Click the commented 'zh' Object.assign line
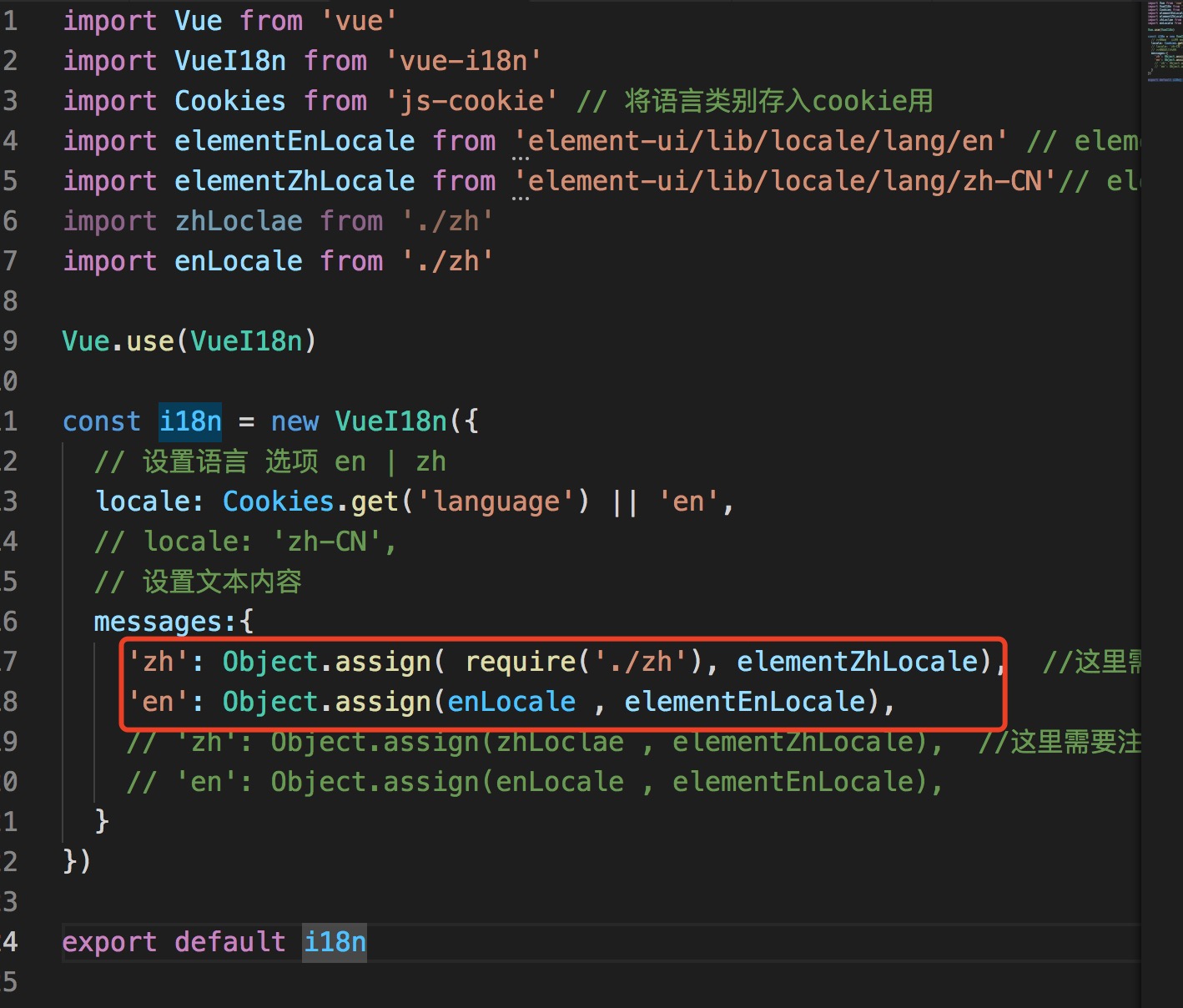This screenshot has height=1008, width=1183. point(535,742)
